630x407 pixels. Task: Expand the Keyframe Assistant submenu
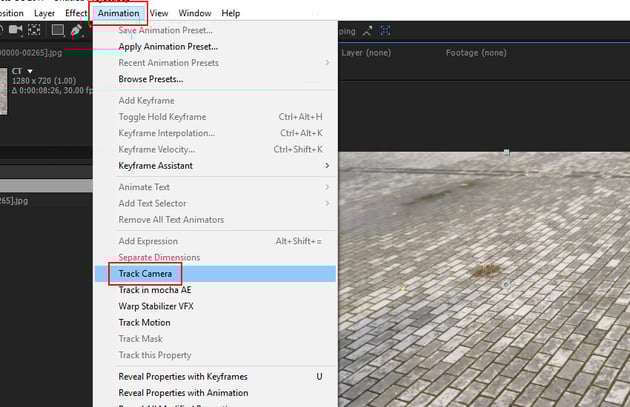click(215, 166)
